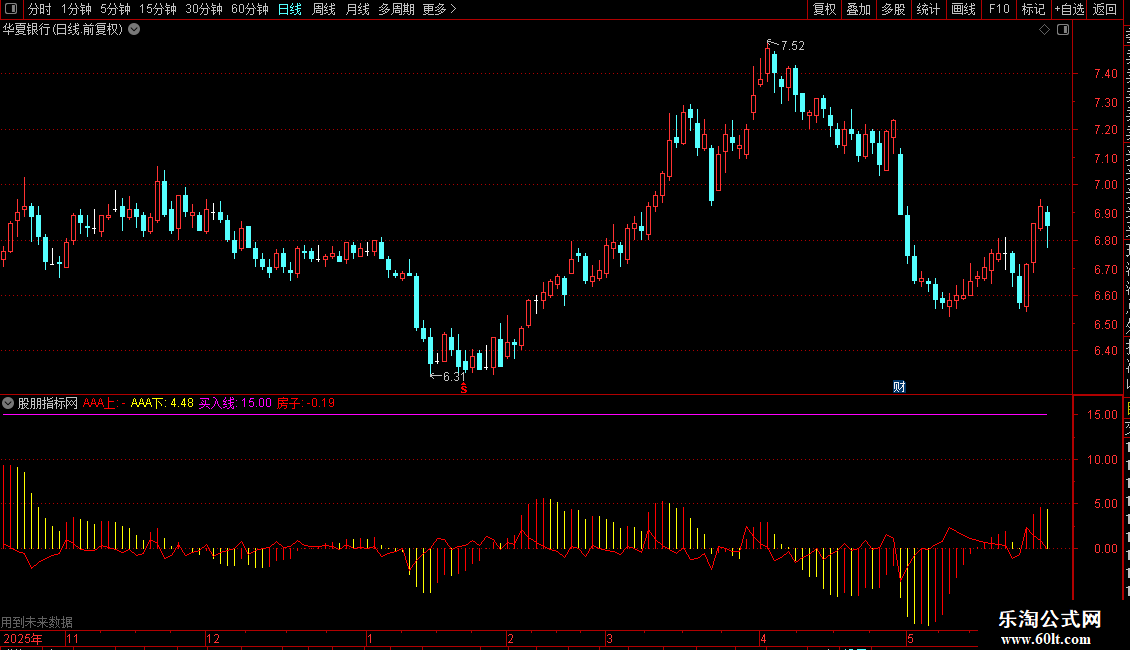Screen dimensions: 1130x650
Task: Expand the 股朋指标网 indicator dropdown
Action: [x=8, y=403]
